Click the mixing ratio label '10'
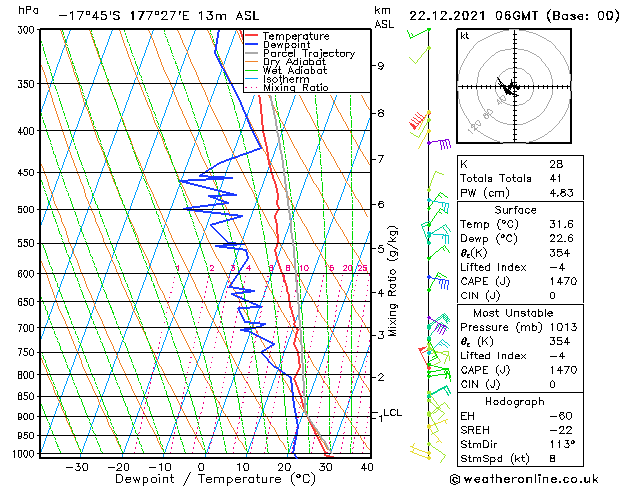This screenshot has height=486, width=629. click(304, 268)
